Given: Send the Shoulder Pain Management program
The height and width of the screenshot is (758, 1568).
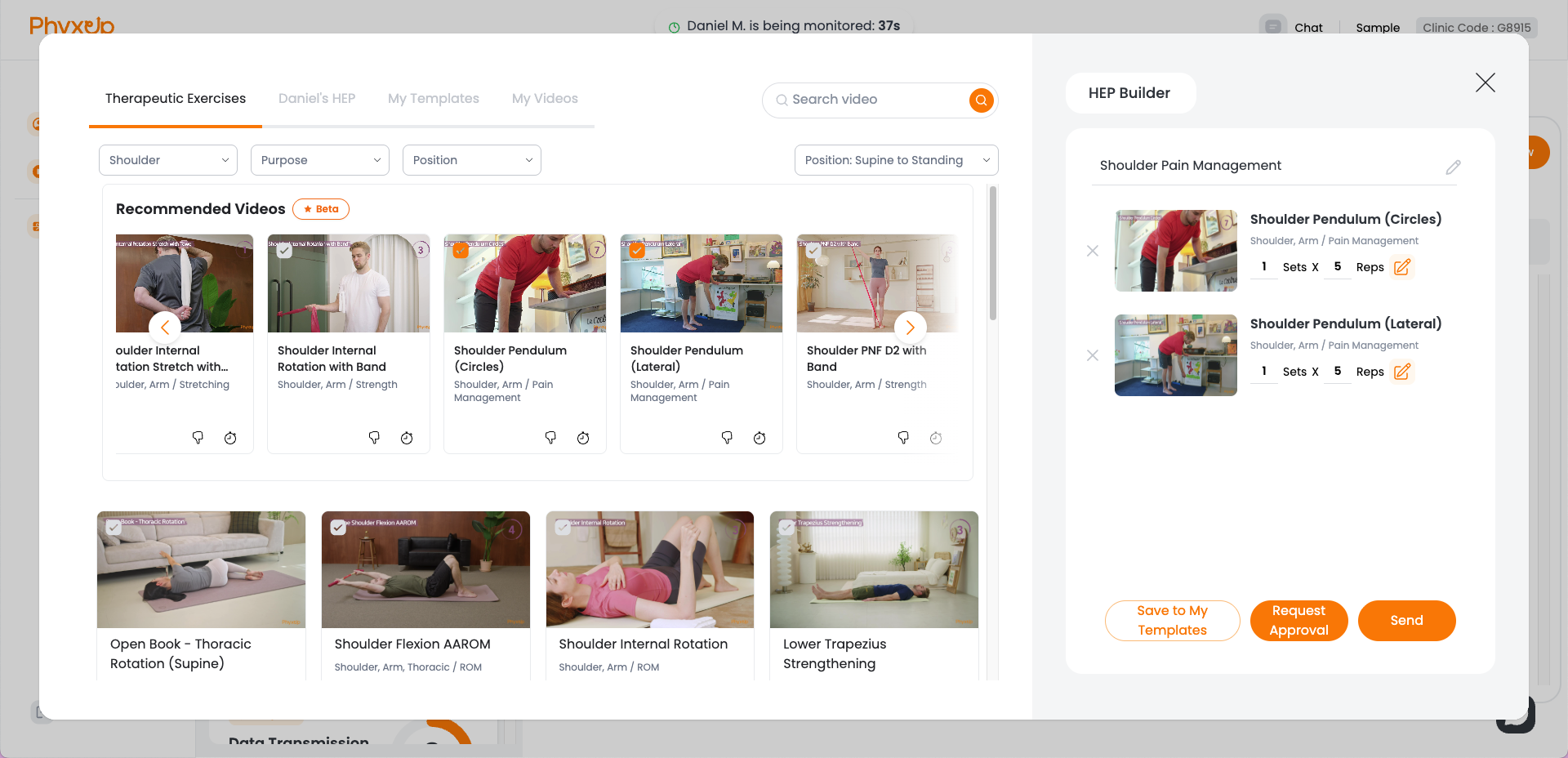Looking at the screenshot, I should (1406, 621).
